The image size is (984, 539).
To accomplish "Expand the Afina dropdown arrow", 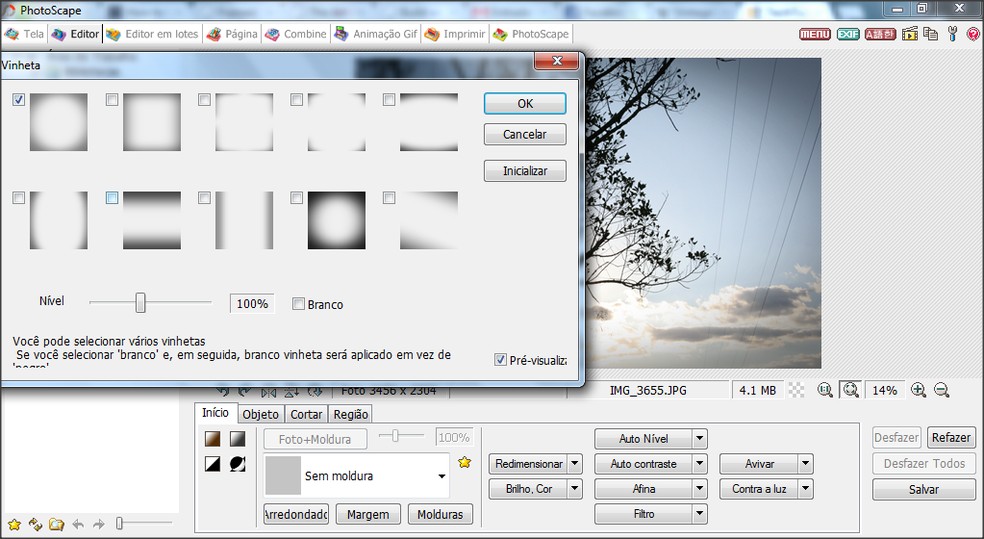I will point(700,489).
